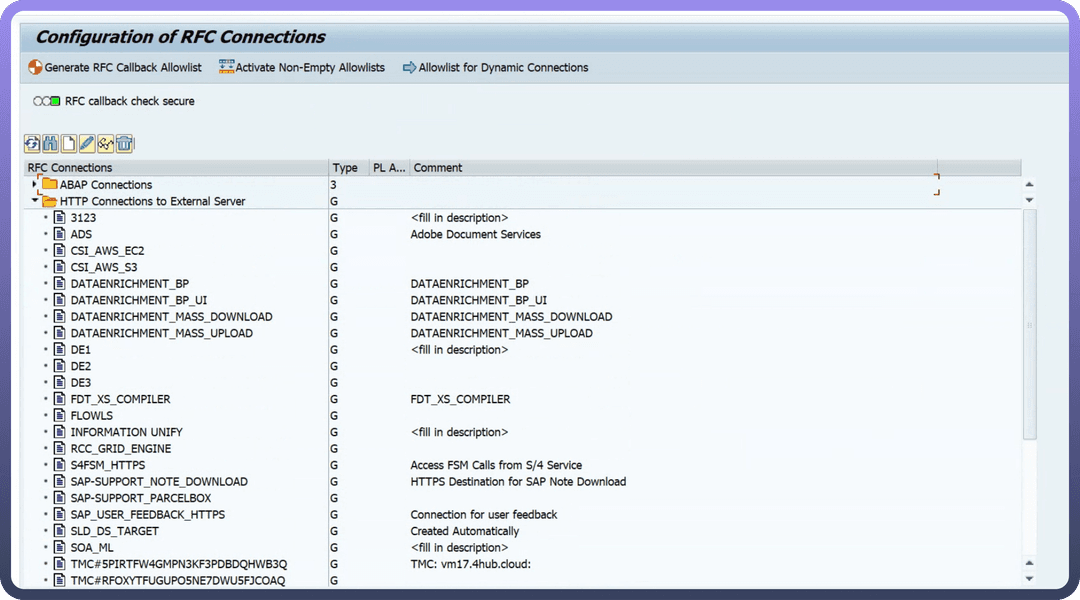This screenshot has height=600, width=1080.
Task: Click the Delete trash can icon
Action: point(125,144)
